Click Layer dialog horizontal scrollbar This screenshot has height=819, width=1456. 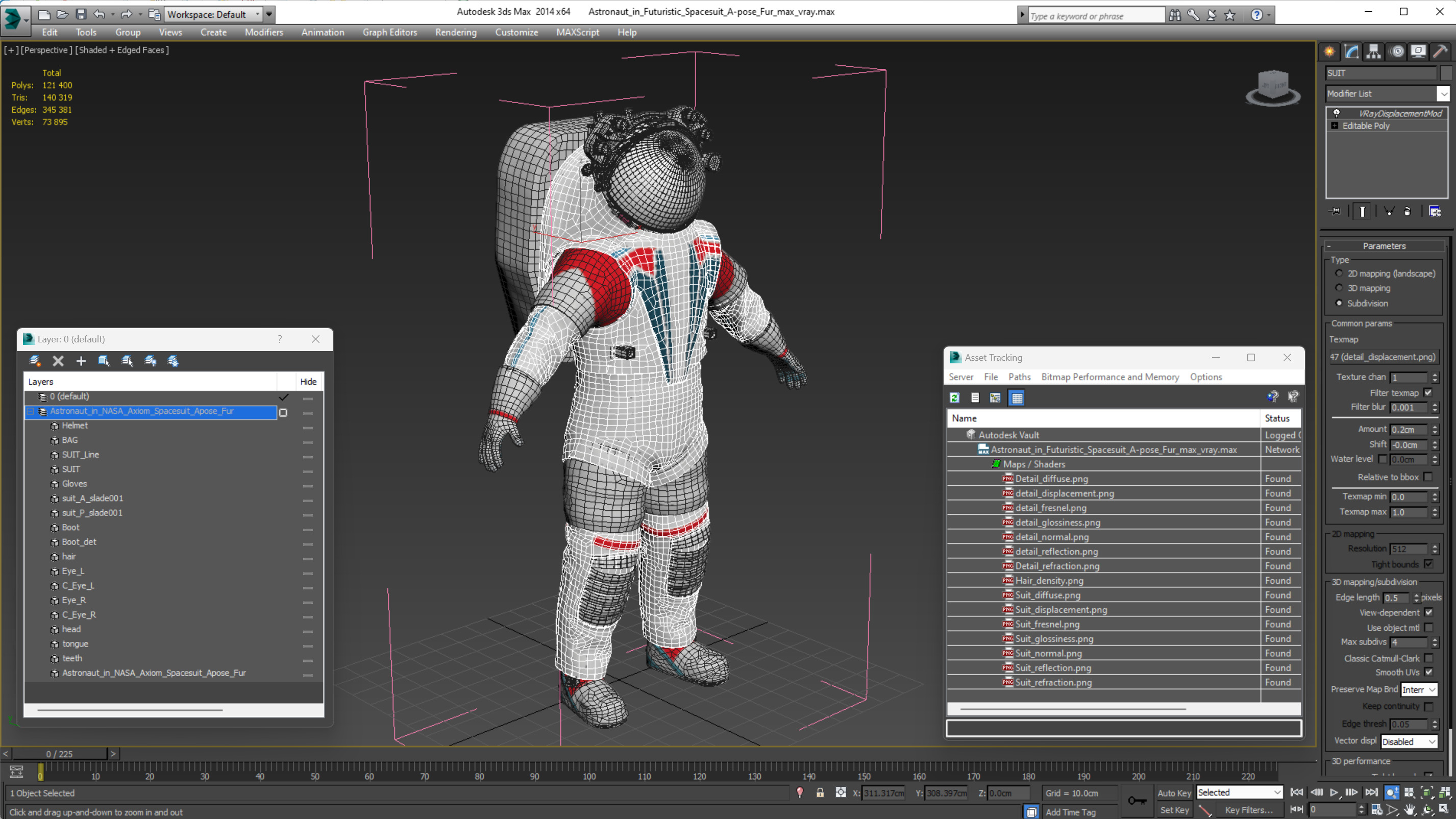[130, 710]
